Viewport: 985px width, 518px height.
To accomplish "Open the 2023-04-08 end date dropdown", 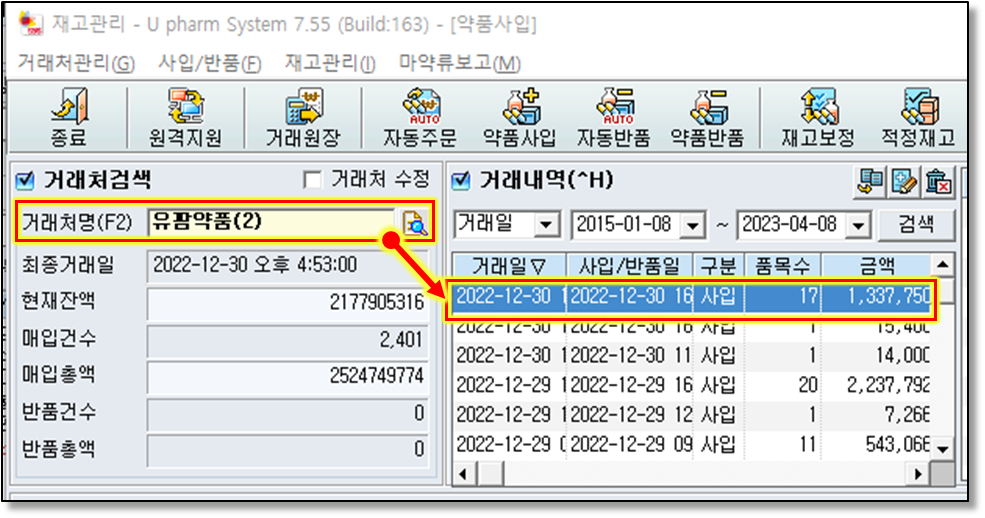I will point(857,226).
